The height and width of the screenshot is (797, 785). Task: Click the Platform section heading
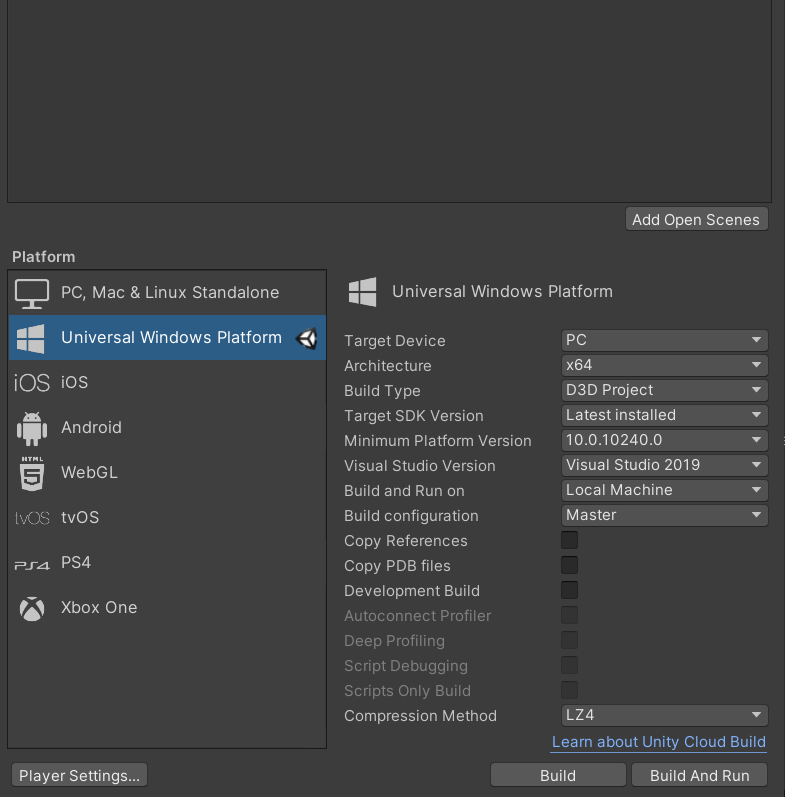coord(44,257)
